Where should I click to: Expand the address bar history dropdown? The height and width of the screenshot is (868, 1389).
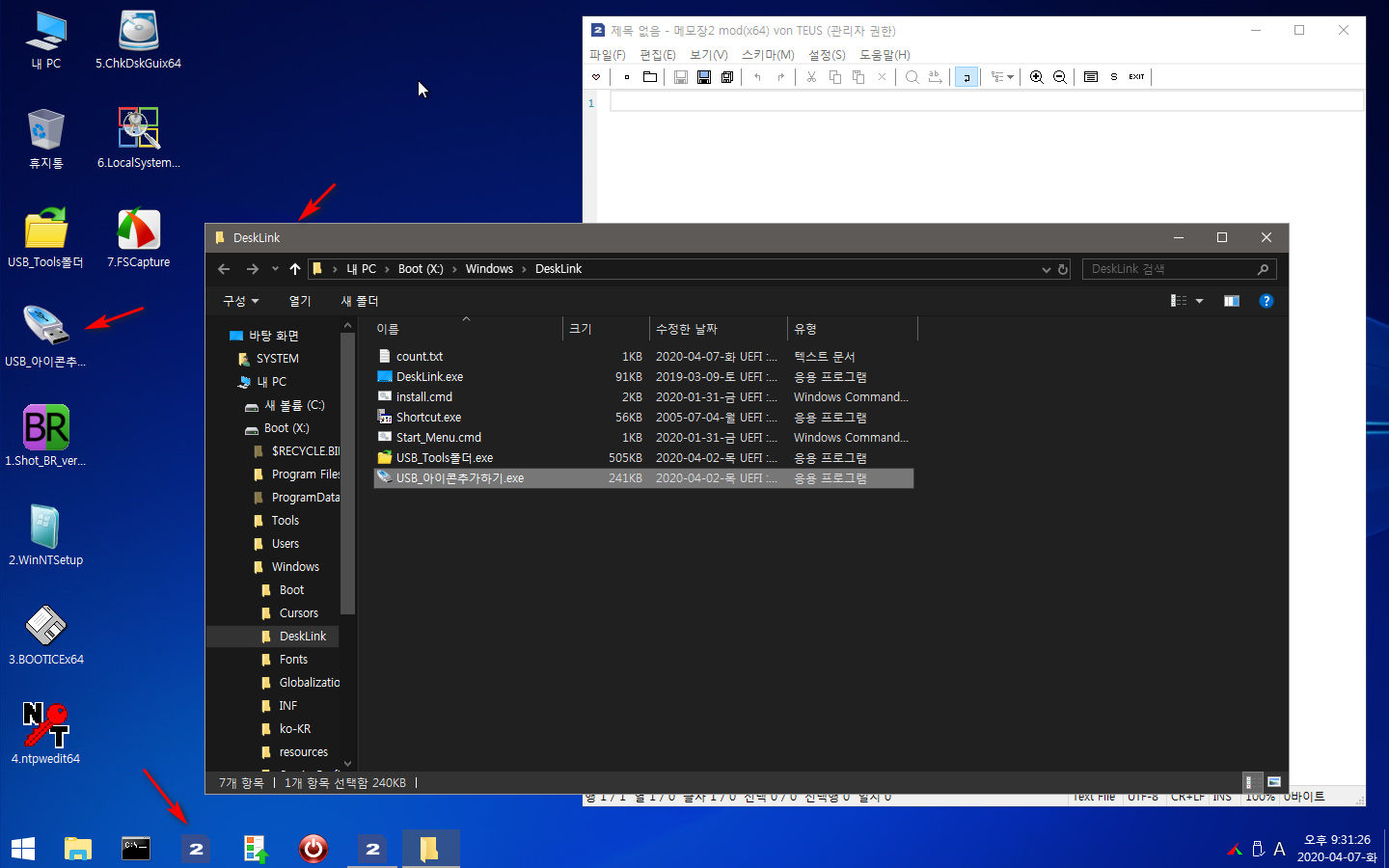(x=1047, y=270)
